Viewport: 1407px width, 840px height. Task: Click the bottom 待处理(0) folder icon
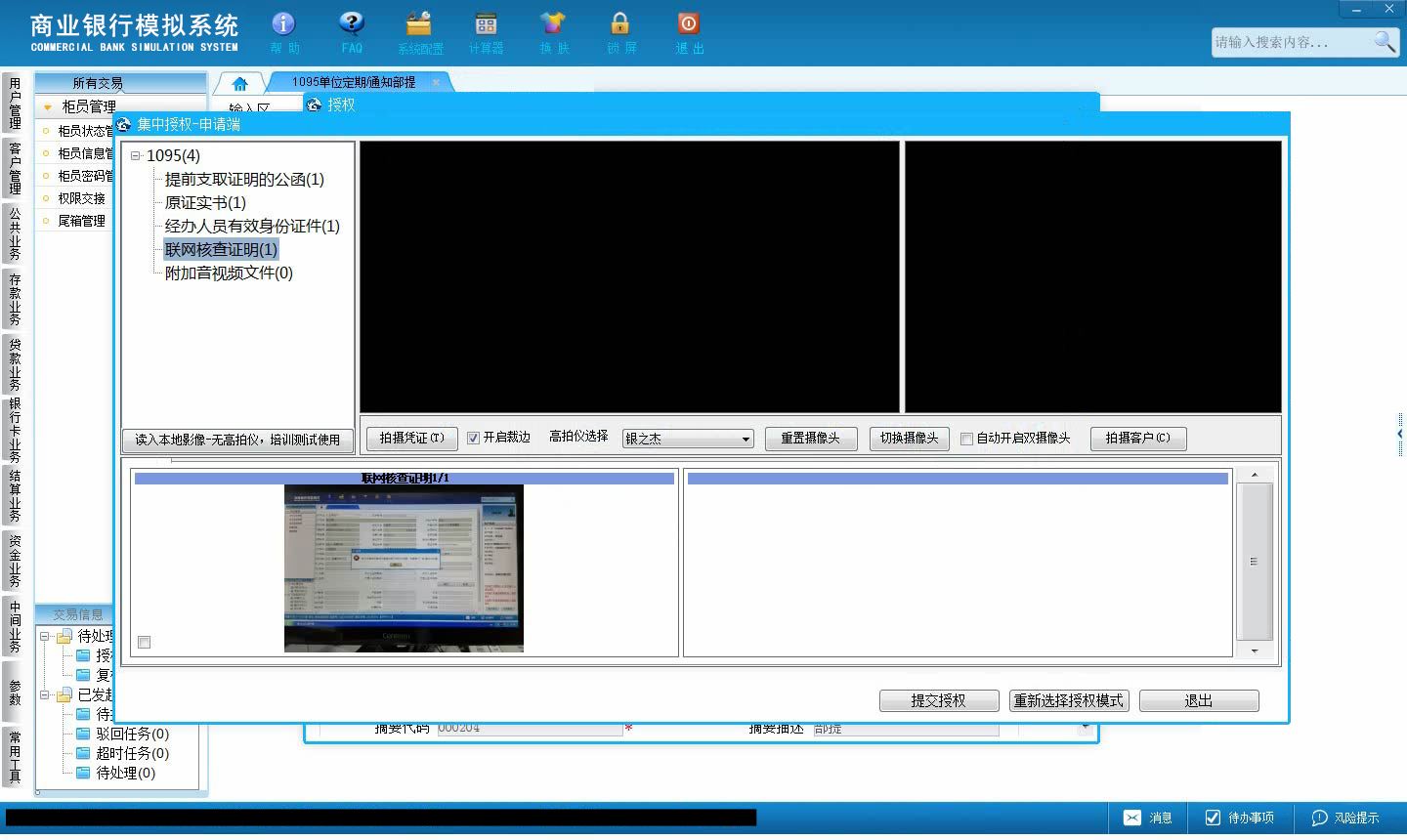tap(83, 773)
